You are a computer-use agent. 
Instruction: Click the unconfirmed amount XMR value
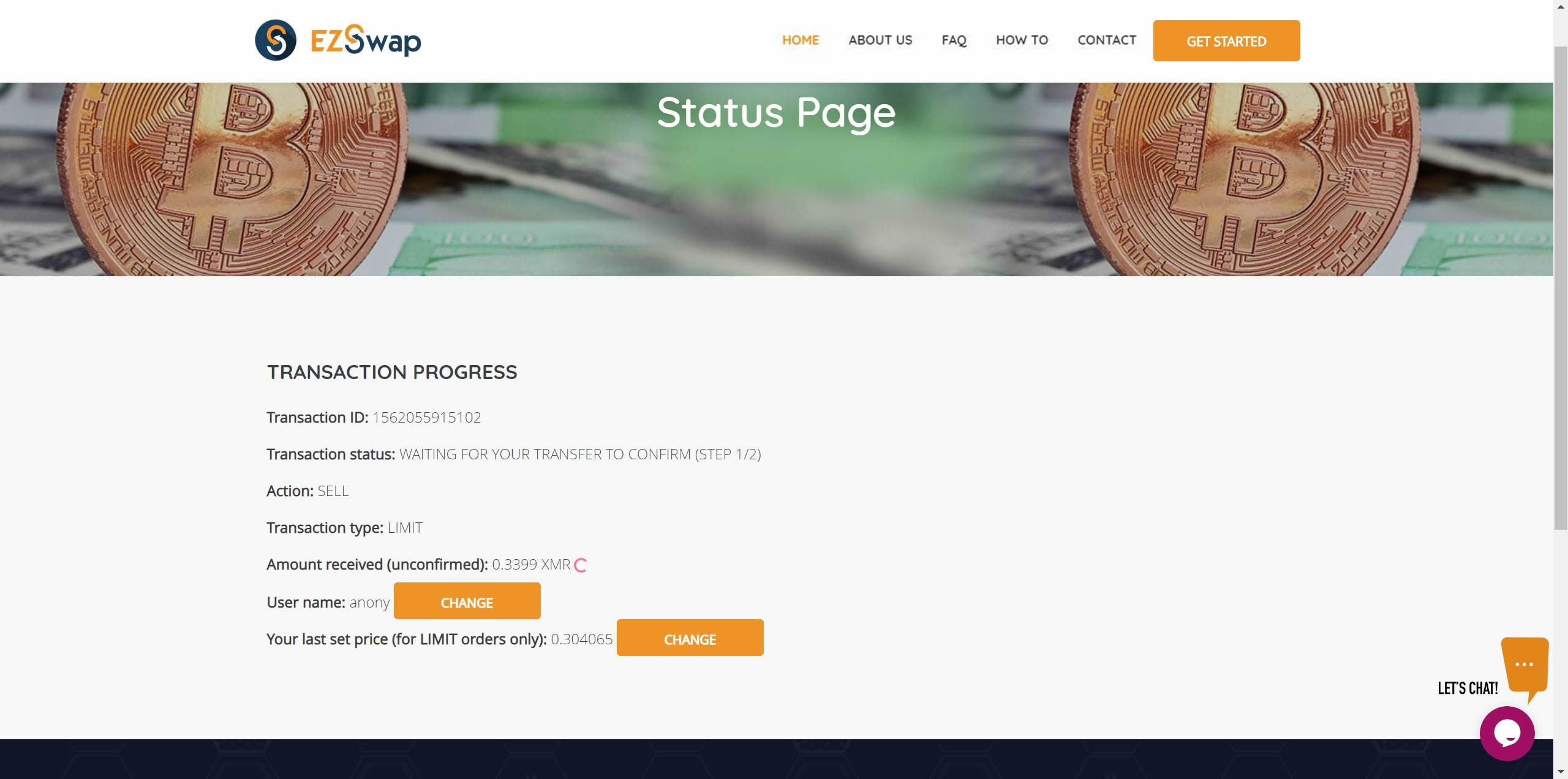pos(531,564)
